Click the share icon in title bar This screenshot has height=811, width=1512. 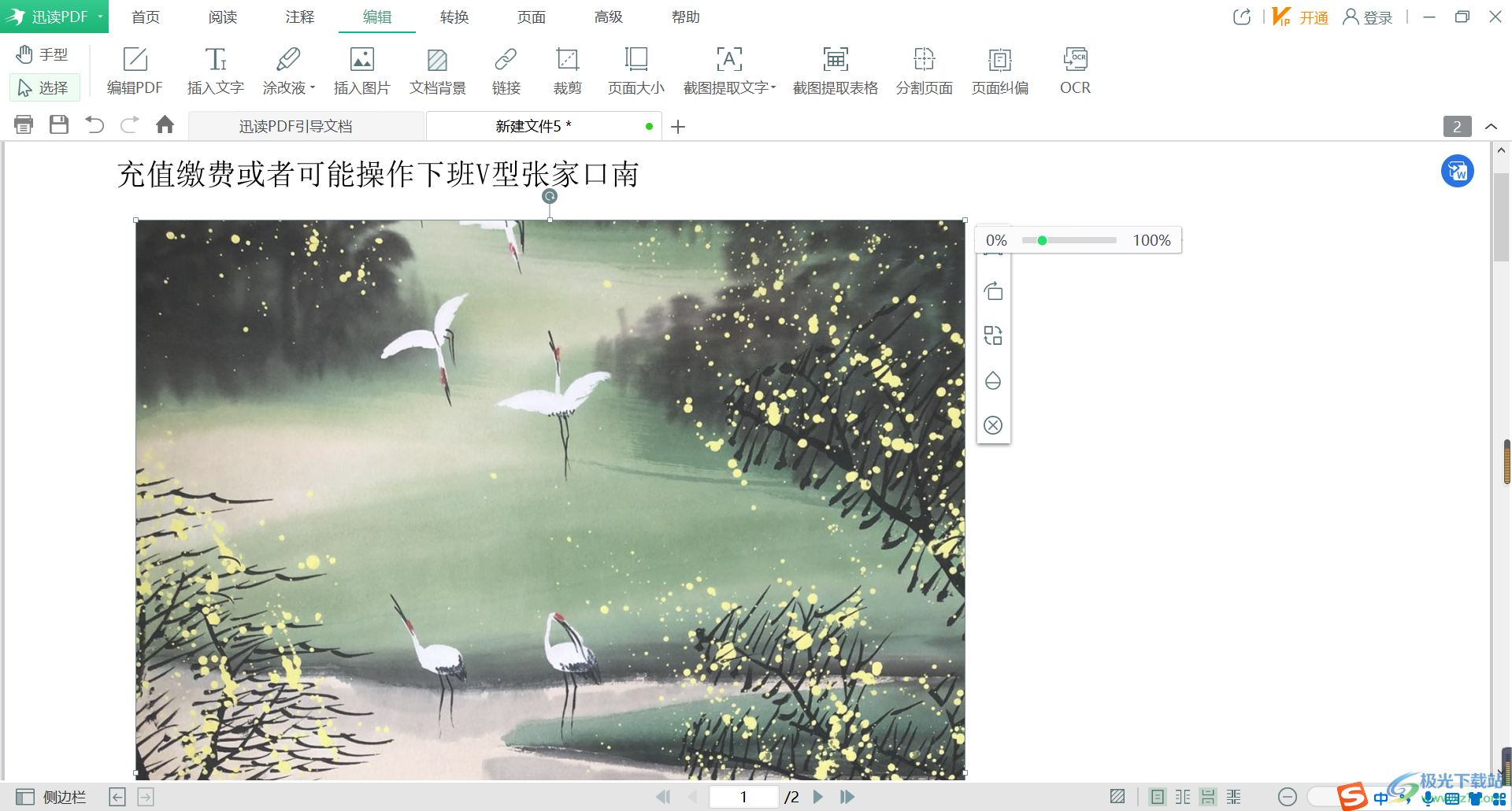(x=1242, y=17)
